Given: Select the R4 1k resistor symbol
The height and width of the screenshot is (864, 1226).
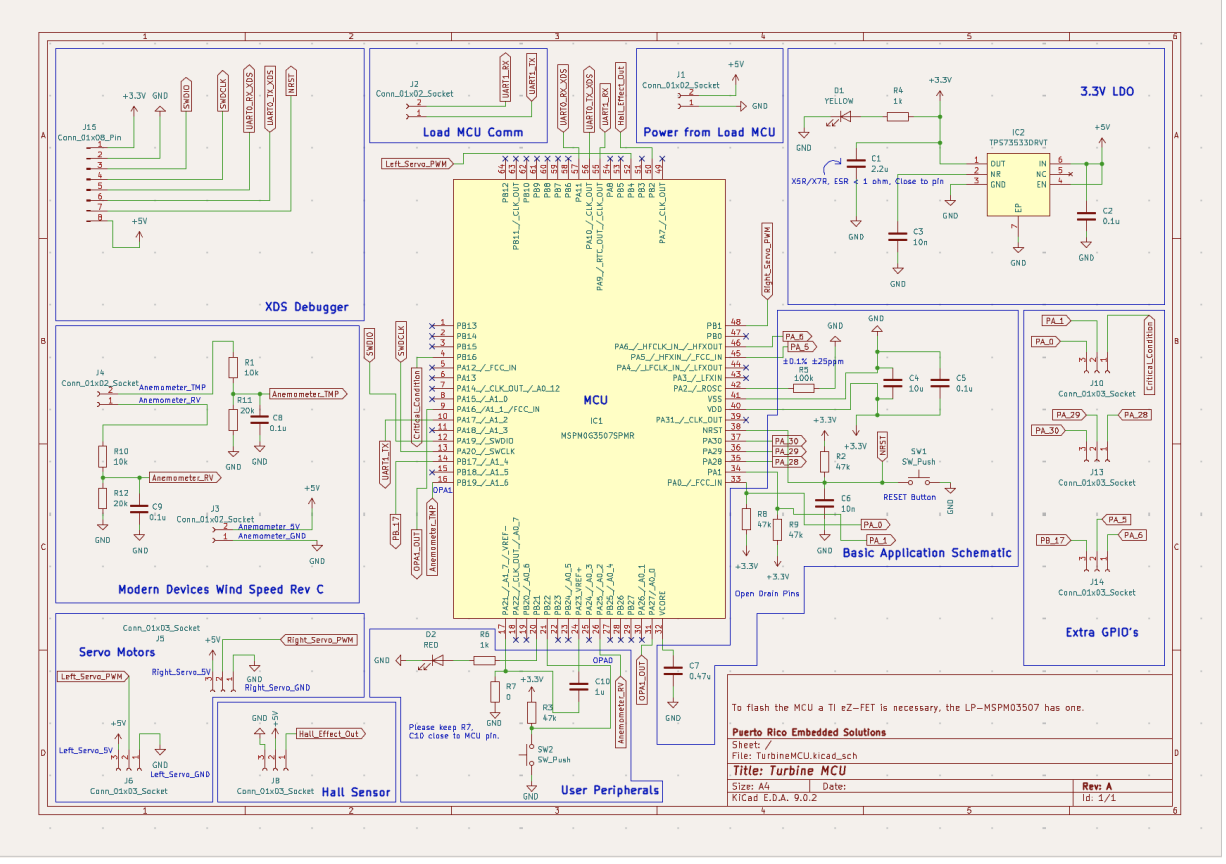Looking at the screenshot, I should [898, 117].
